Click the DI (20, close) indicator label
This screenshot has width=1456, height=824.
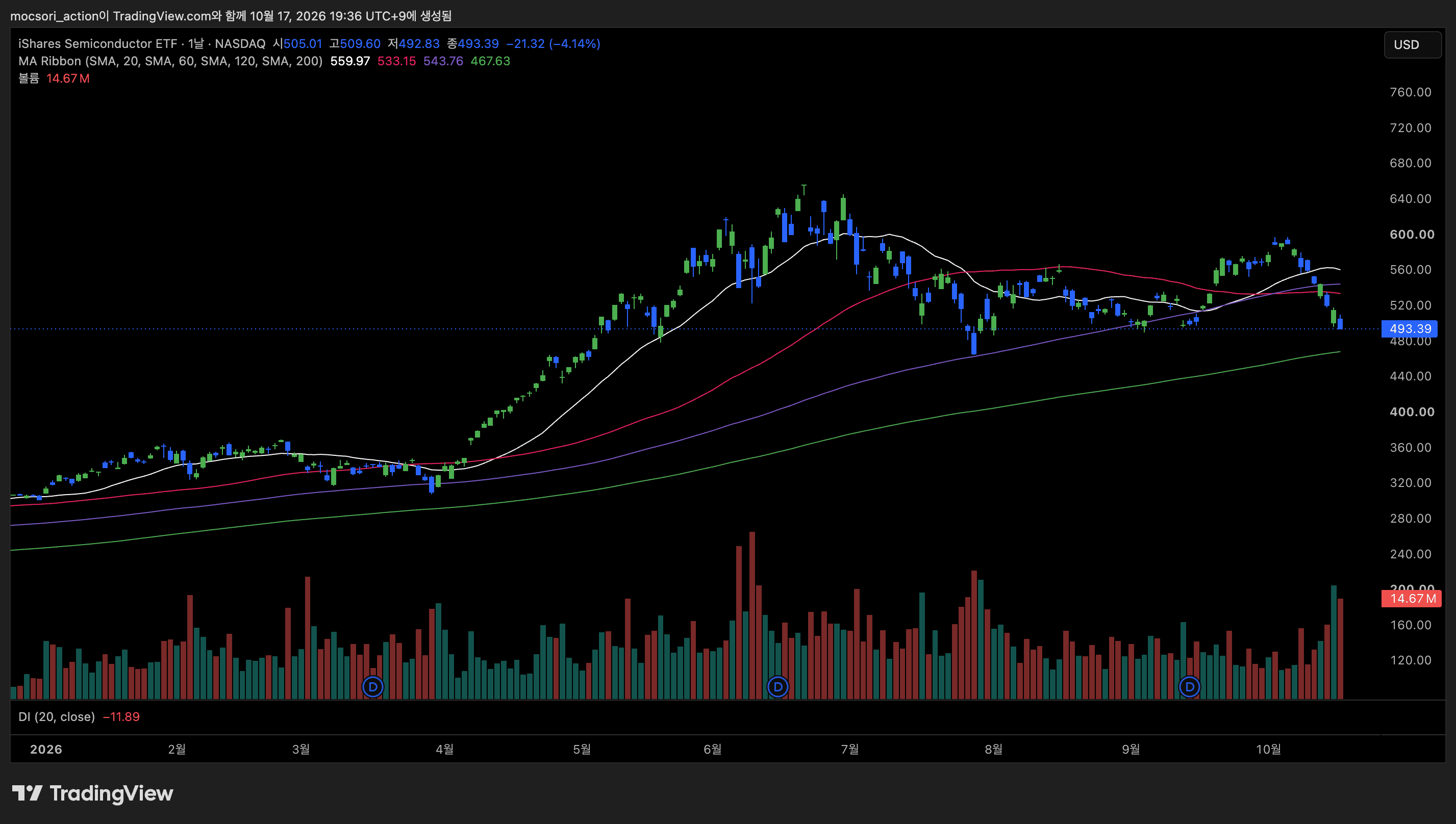pos(57,717)
